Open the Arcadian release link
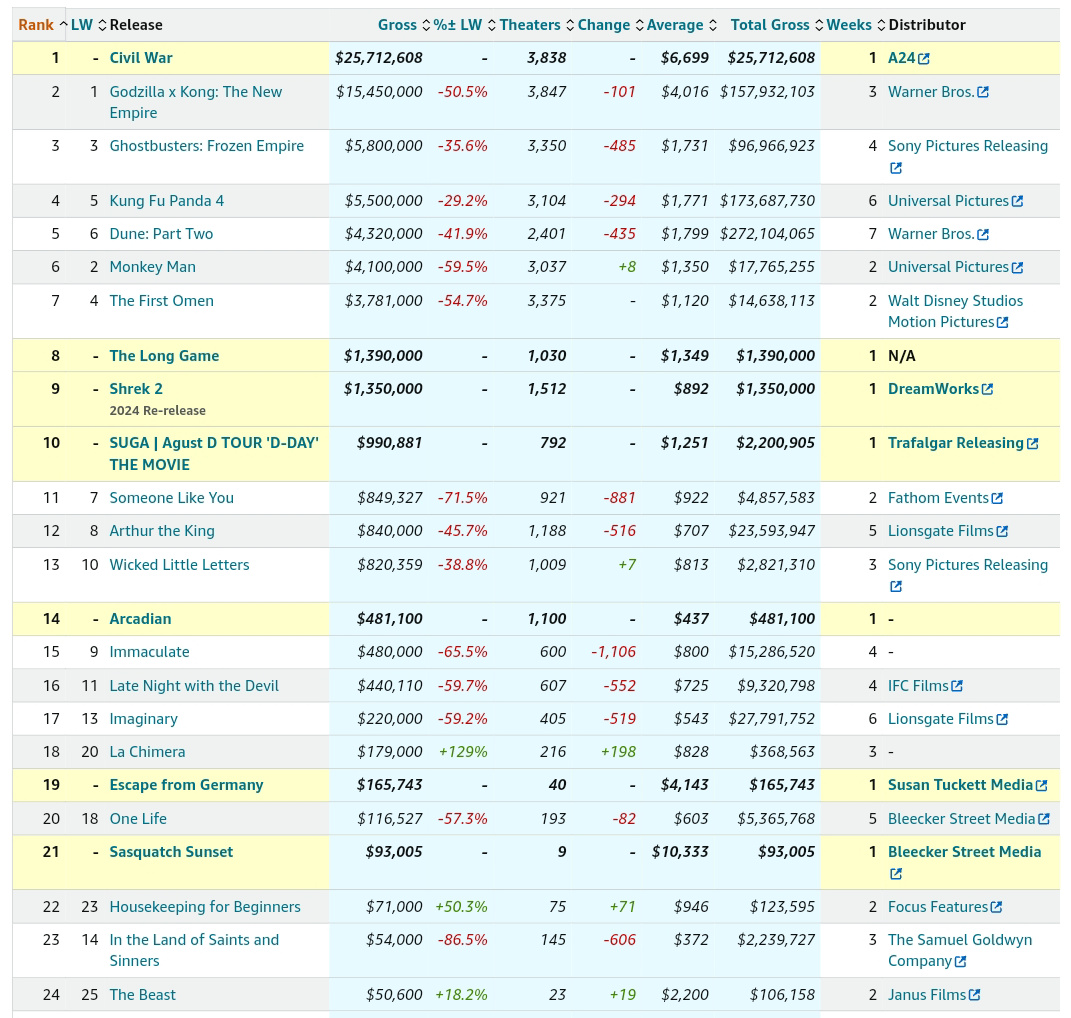 pos(140,619)
